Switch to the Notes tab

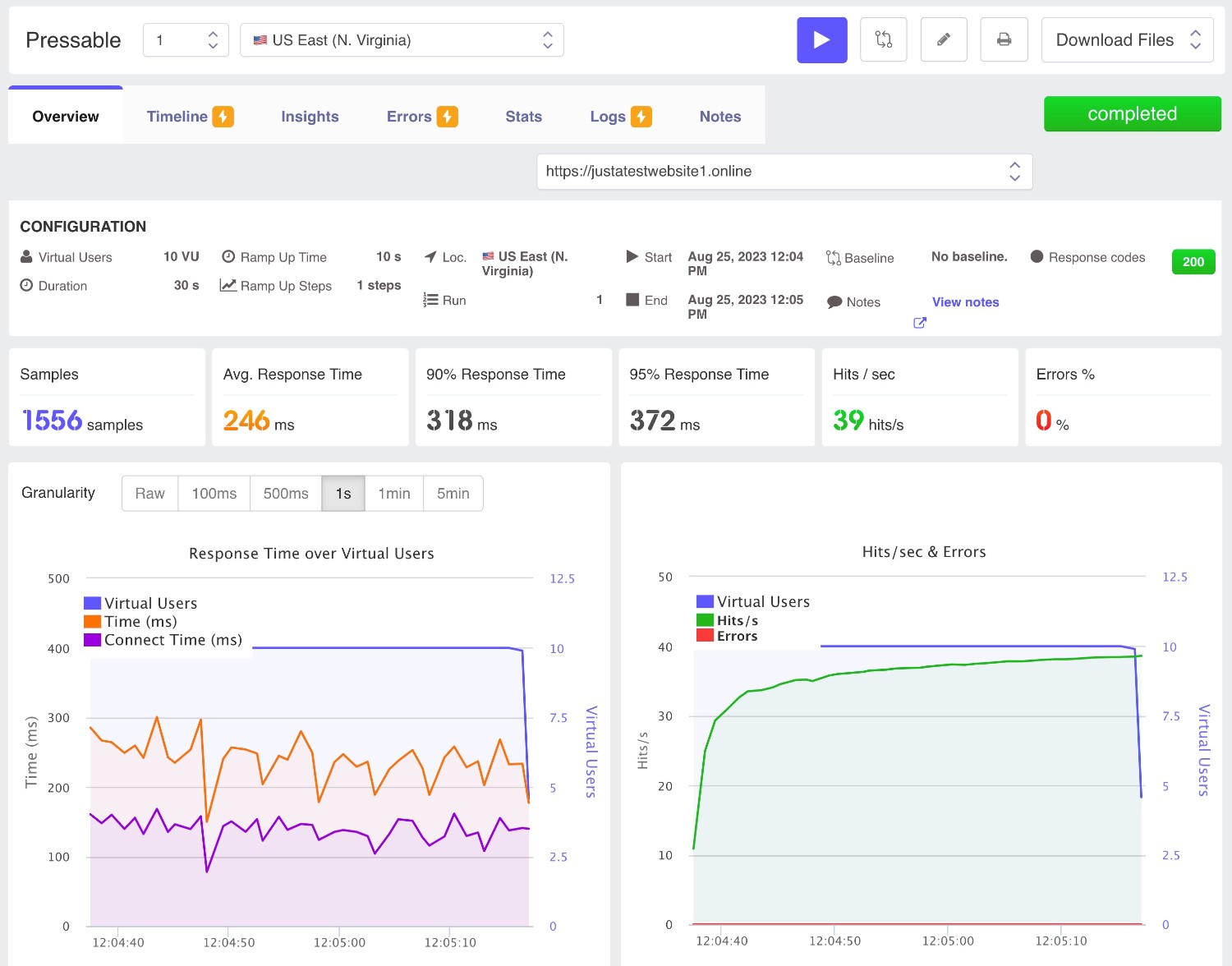720,117
